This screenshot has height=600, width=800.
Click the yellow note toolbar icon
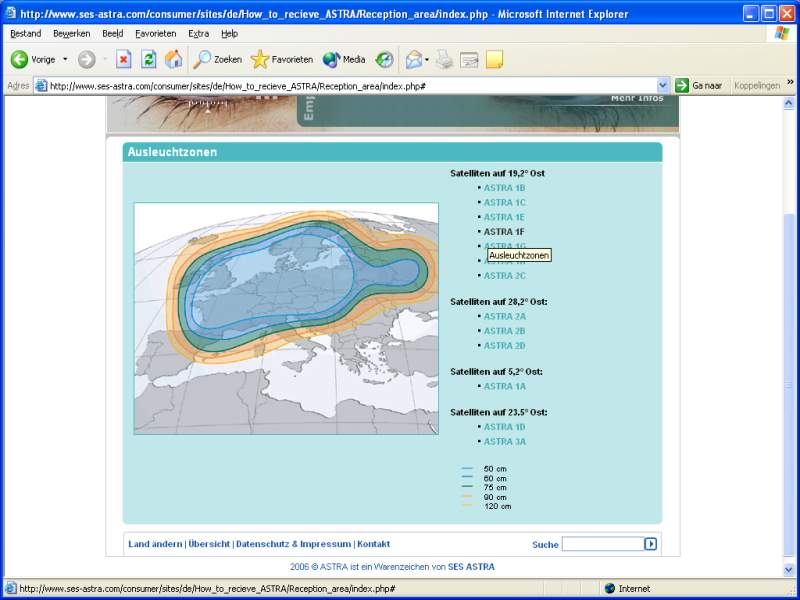click(494, 60)
